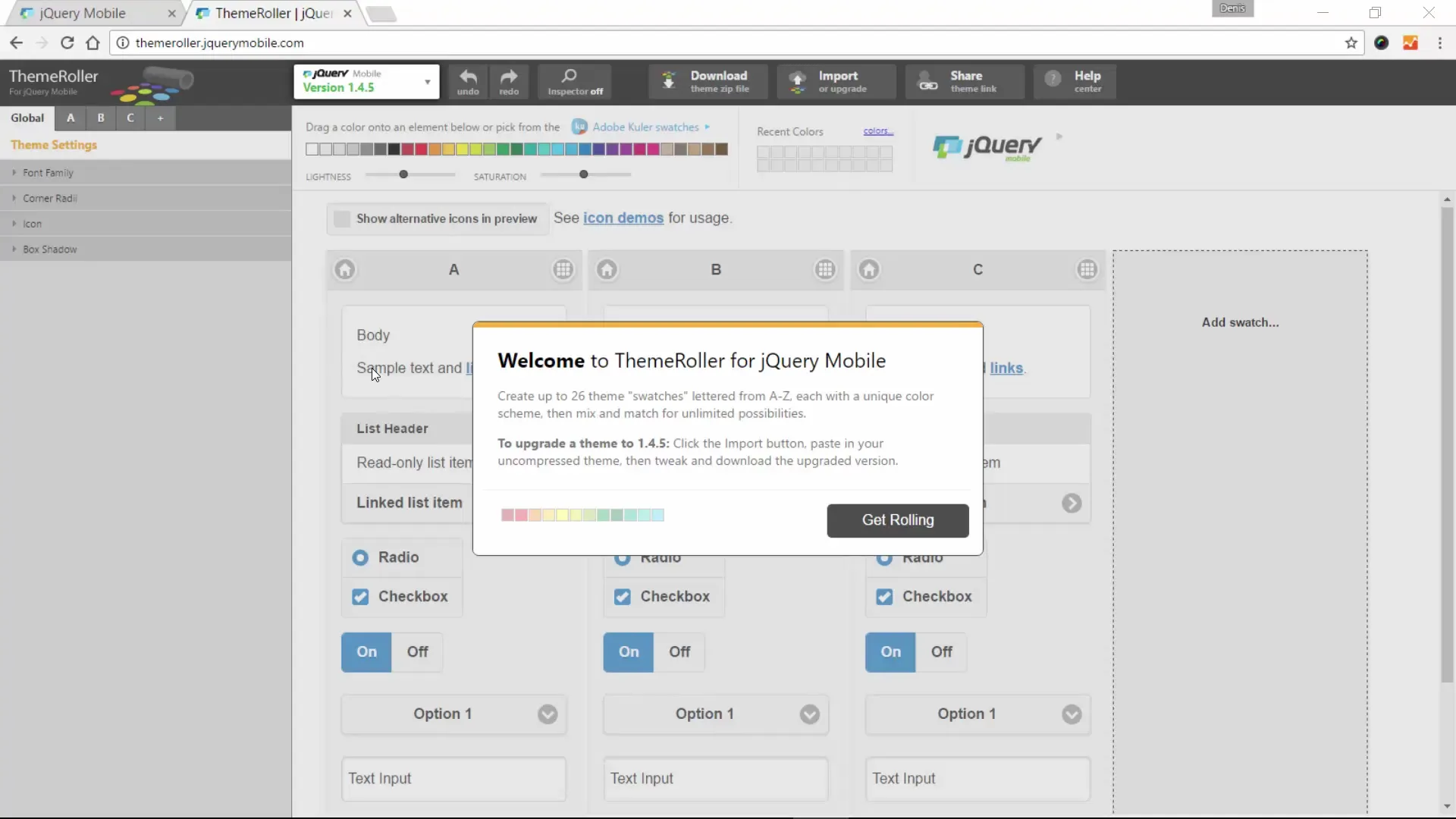Image resolution: width=1456 pixels, height=819 pixels.
Task: Bookmark this page with the star
Action: 1351,43
